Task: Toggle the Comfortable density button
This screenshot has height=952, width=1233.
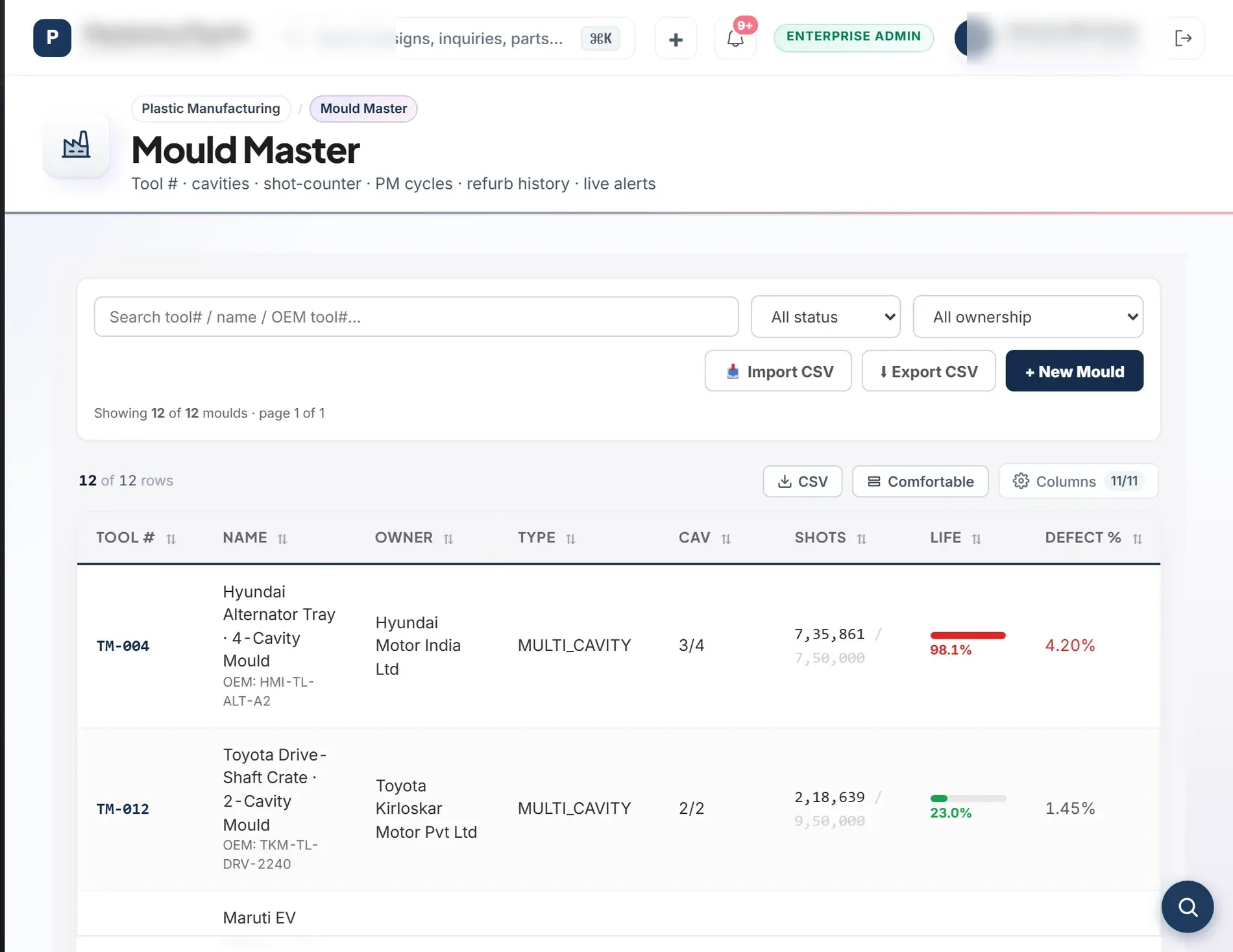Action: pyautogui.click(x=920, y=482)
